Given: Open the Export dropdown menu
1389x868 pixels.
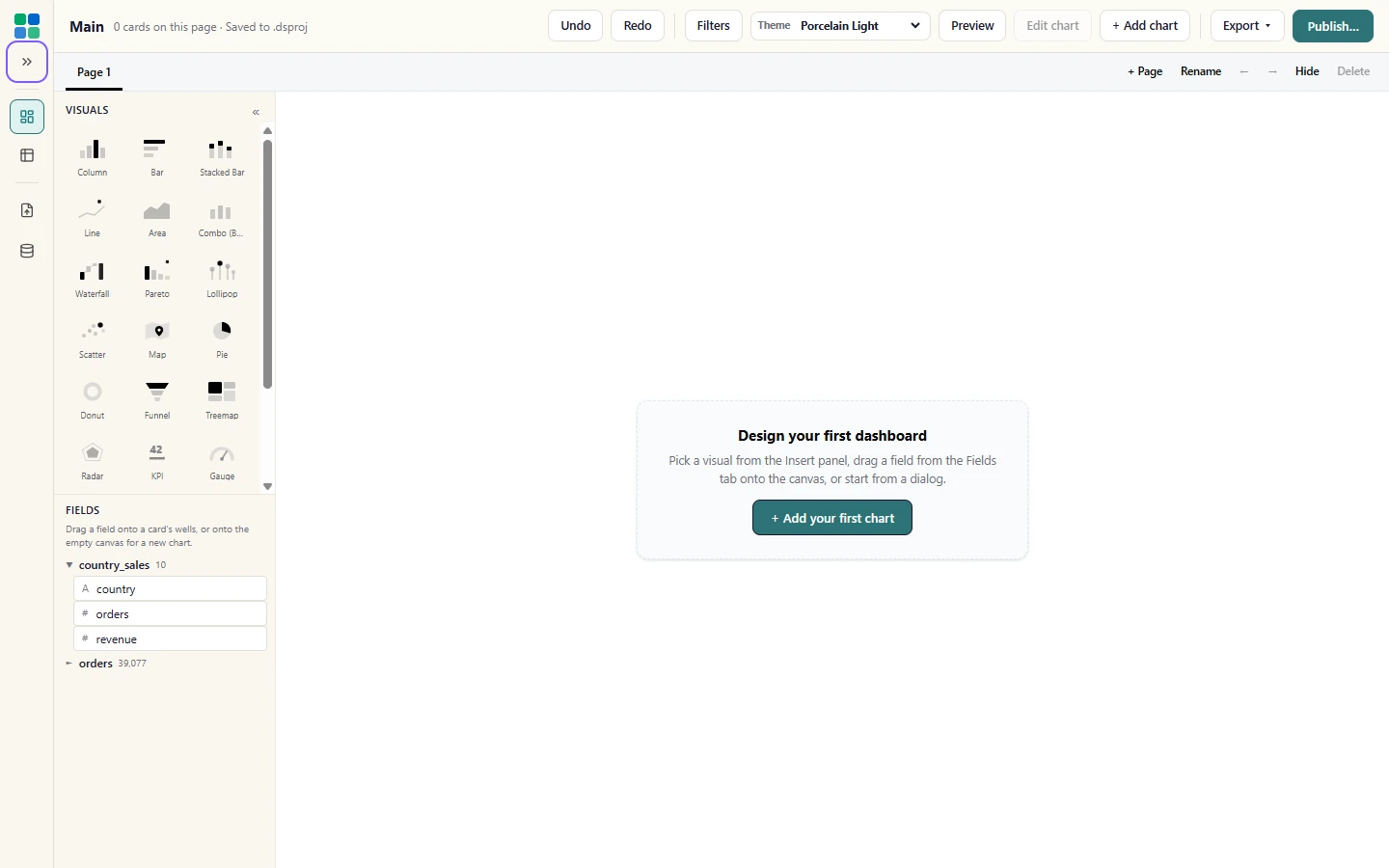Looking at the screenshot, I should 1247,26.
